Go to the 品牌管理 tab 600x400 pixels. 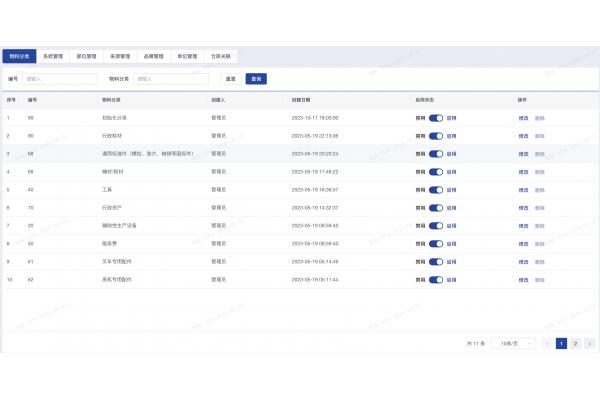[153, 57]
